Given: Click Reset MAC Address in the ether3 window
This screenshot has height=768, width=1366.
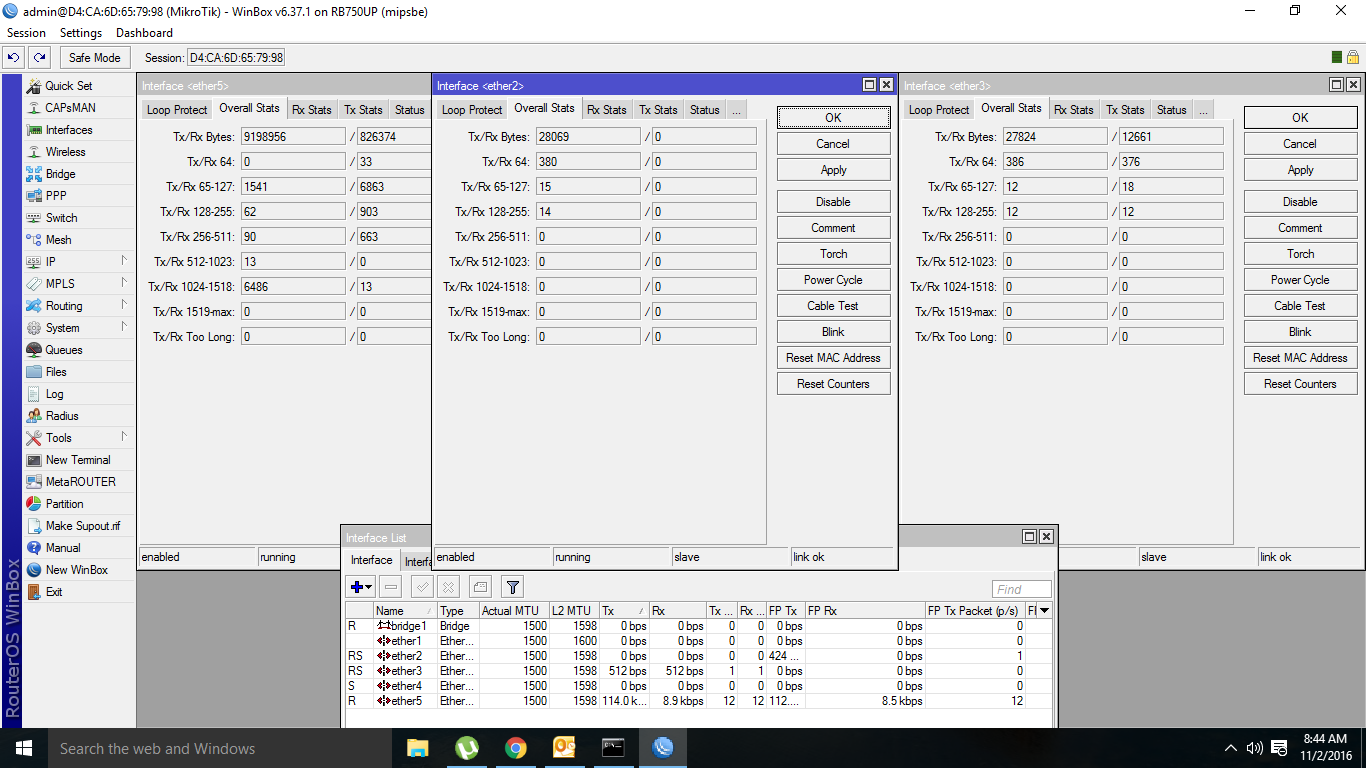Looking at the screenshot, I should tap(1300, 358).
